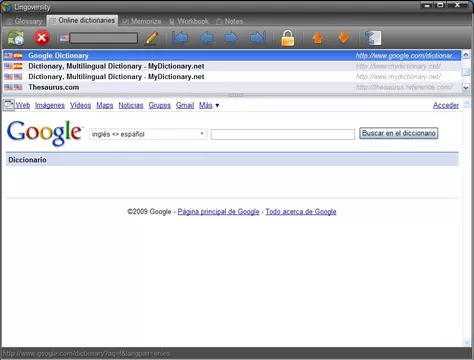474x360 pixels.
Task: Click the red X stop icon
Action: (42, 38)
